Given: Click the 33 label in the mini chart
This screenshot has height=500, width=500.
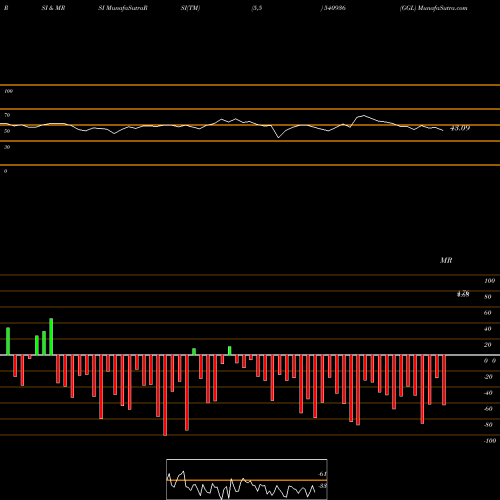Looking at the screenshot, I should (322, 486).
